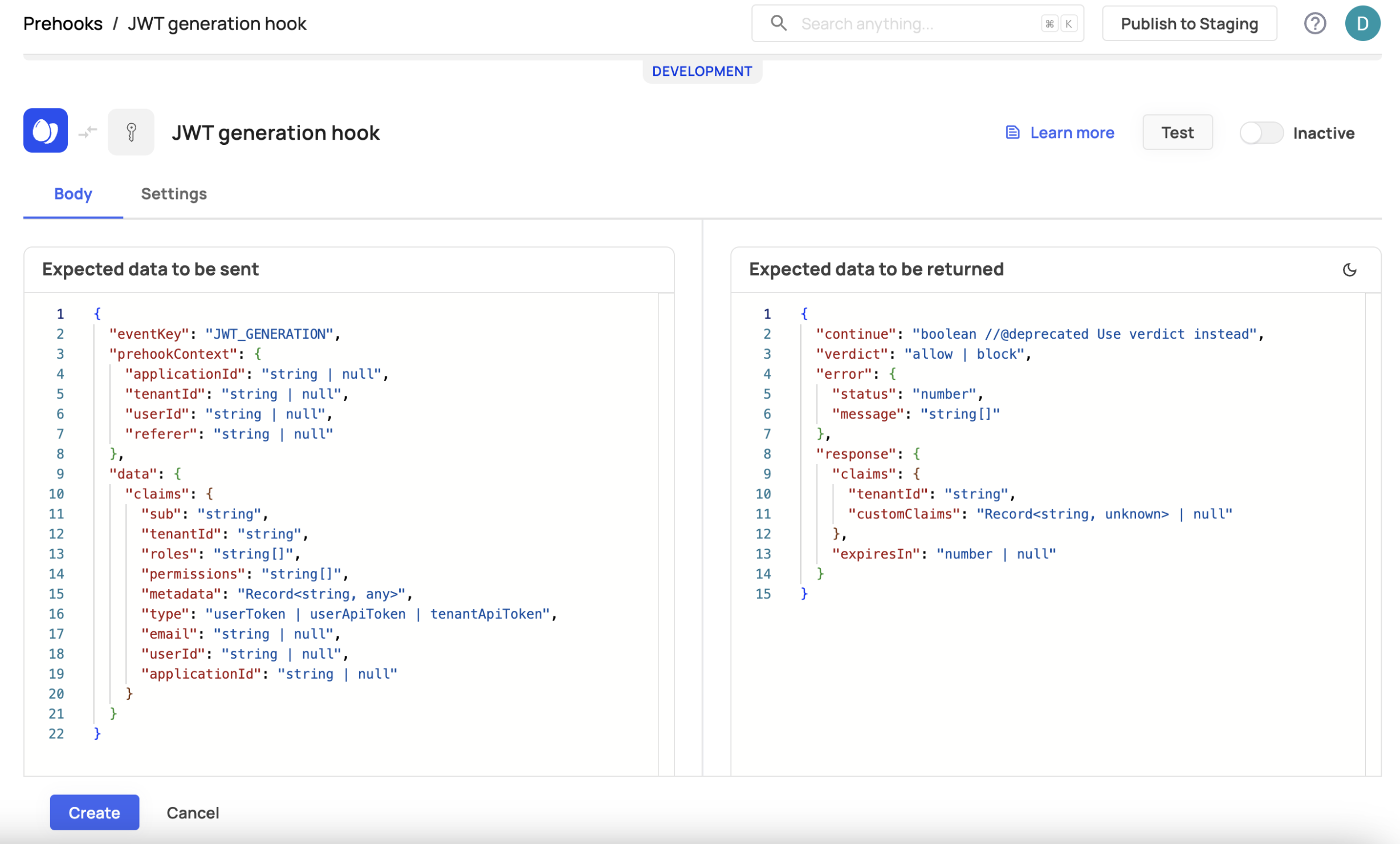Go back to Prehooks breadcrumb
Viewport: 1400px width, 844px height.
tap(63, 23)
